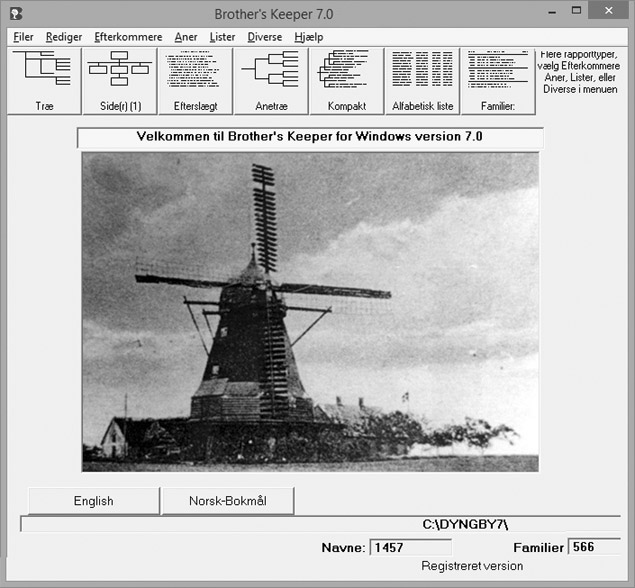Image resolution: width=635 pixels, height=588 pixels.
Task: Minimize the Brother's Keeper window
Action: [x=552, y=12]
